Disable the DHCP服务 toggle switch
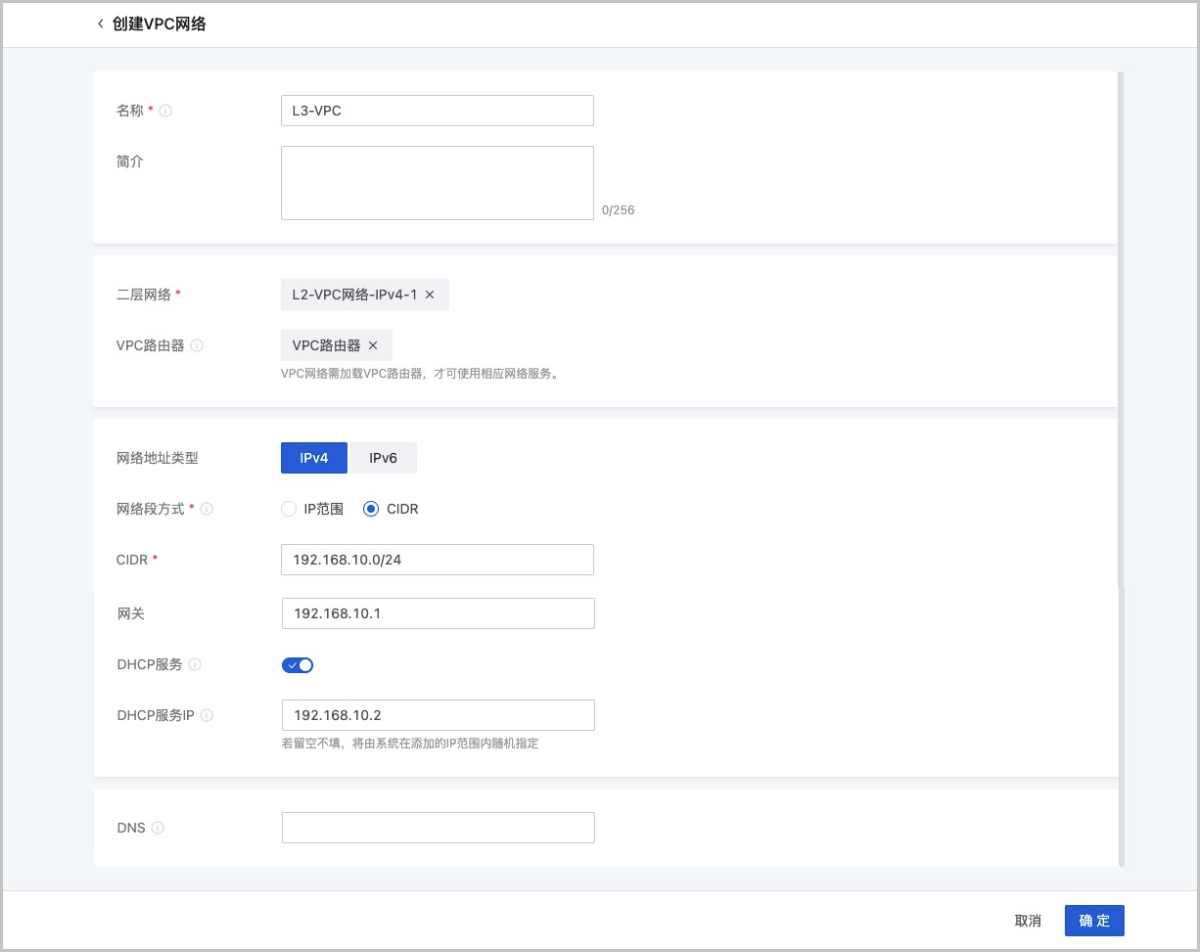 (x=297, y=664)
